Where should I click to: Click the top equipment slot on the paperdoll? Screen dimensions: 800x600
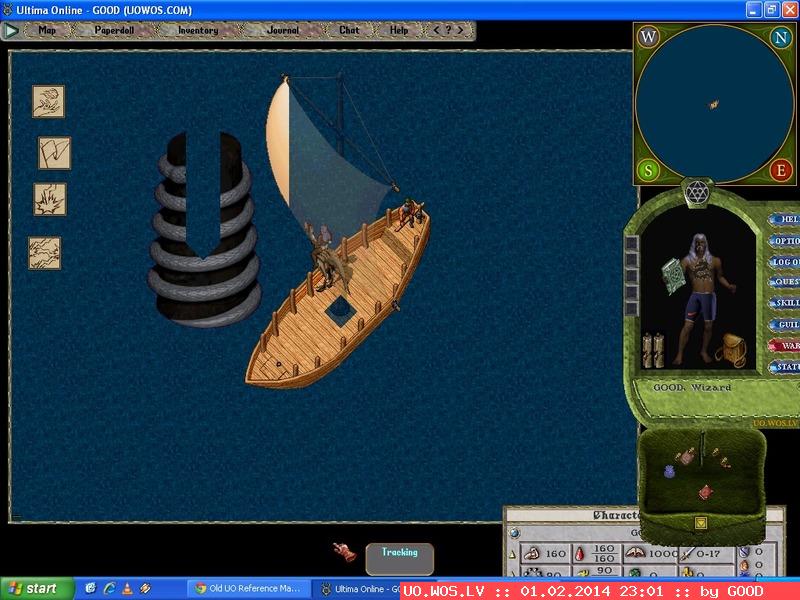click(x=632, y=243)
